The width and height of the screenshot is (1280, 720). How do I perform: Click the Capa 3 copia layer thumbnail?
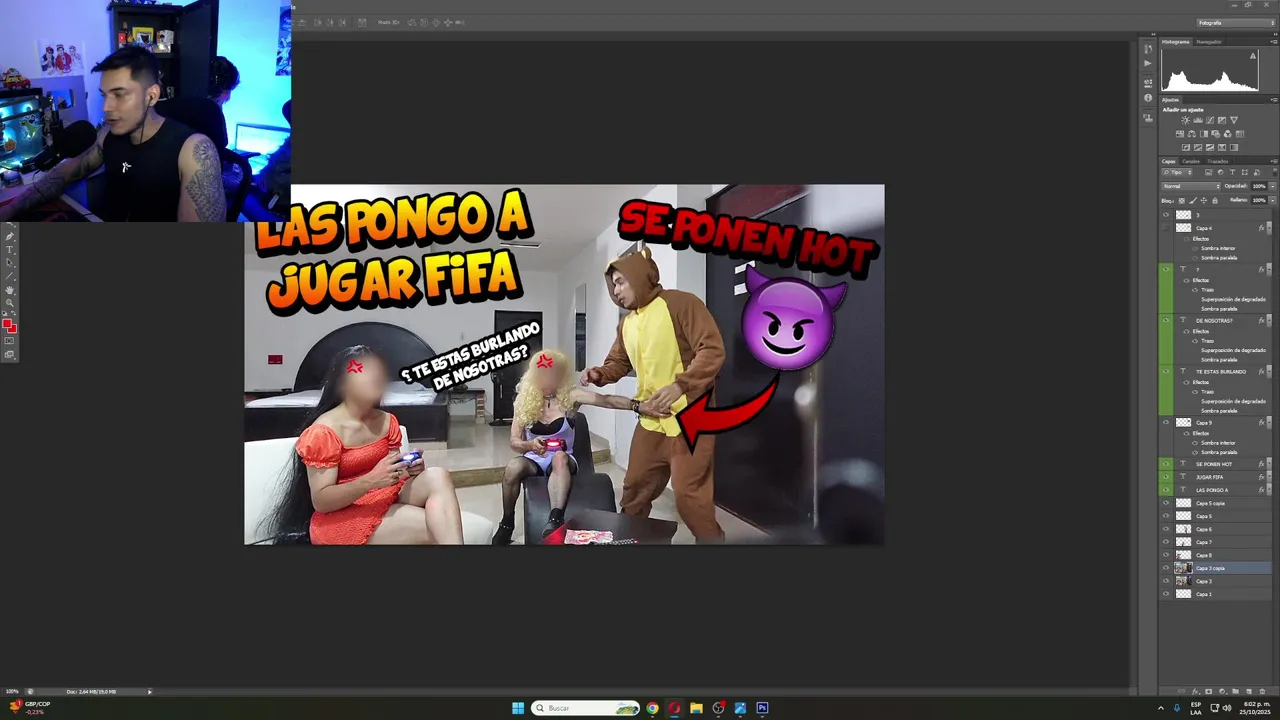1183,568
